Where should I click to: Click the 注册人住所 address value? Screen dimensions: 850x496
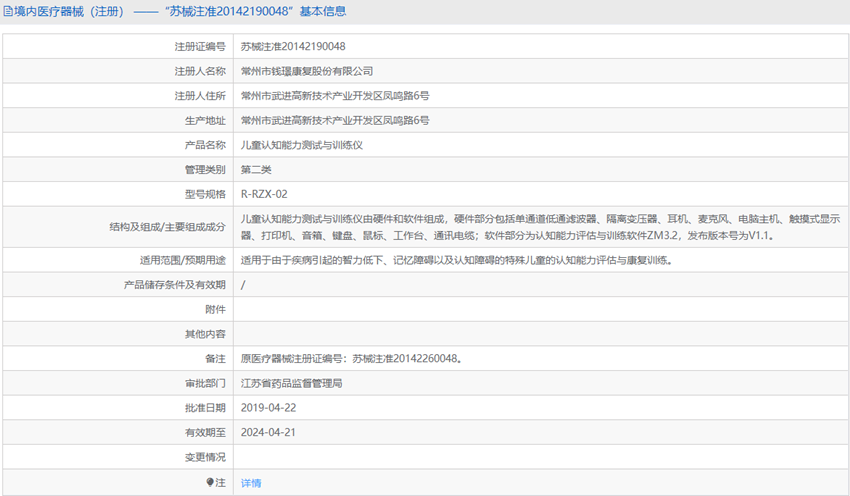[x=335, y=96]
